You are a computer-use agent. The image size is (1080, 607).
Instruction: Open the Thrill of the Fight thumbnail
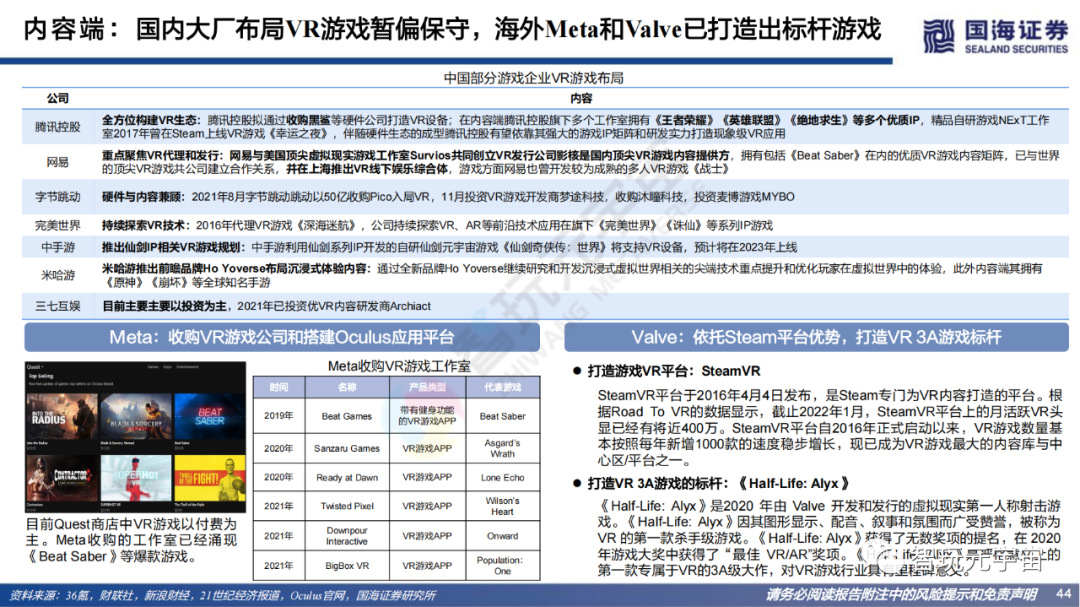click(209, 477)
